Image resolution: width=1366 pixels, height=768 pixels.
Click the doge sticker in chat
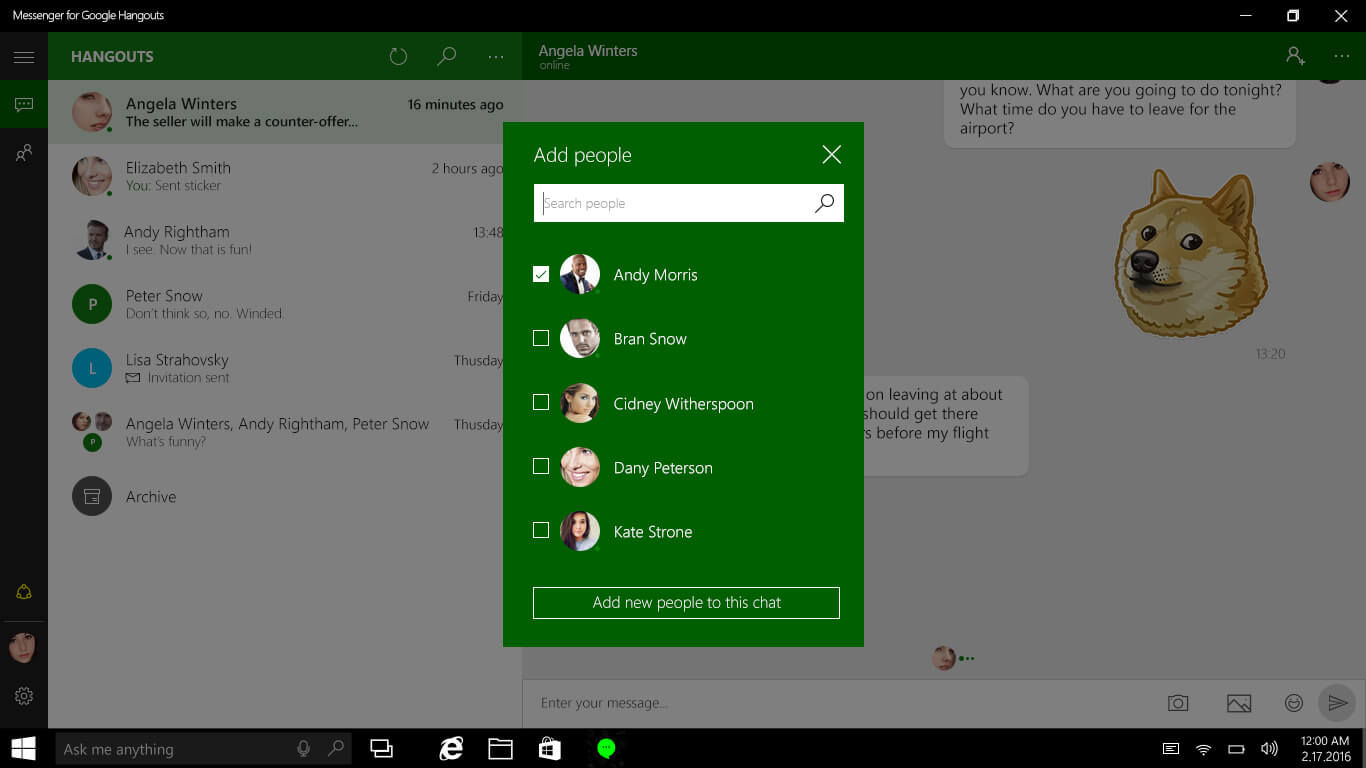coord(1190,254)
